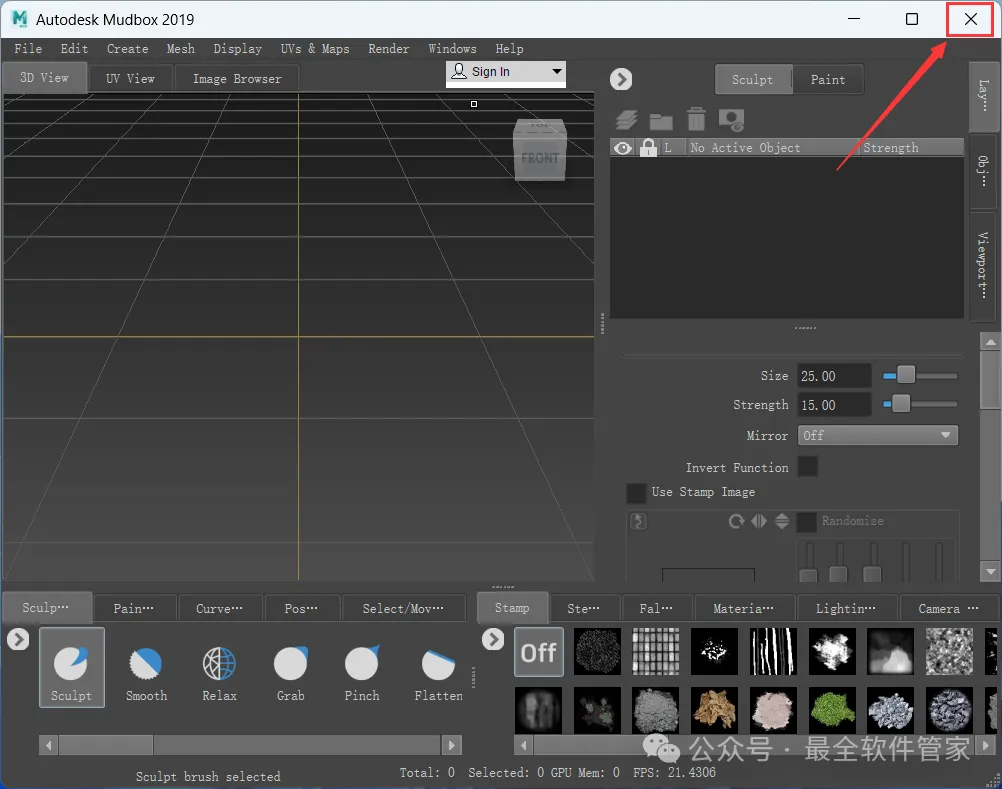Toggle the Randomize checkbox
The width and height of the screenshot is (1002, 789).
tap(806, 521)
